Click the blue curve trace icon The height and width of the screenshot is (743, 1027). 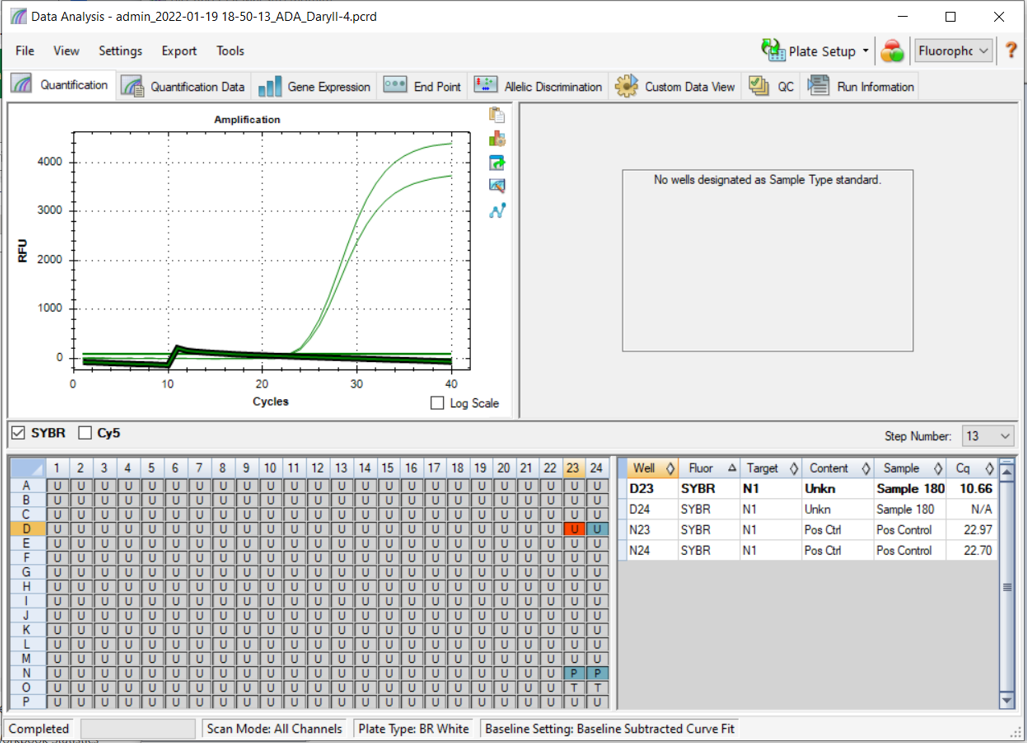tap(496, 210)
